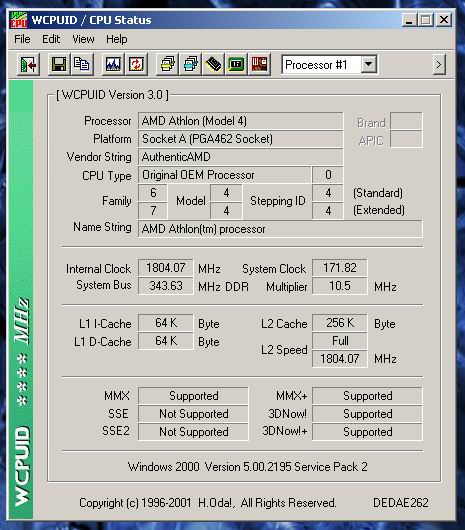Open the Help menu
The width and height of the screenshot is (465, 530).
coord(117,39)
